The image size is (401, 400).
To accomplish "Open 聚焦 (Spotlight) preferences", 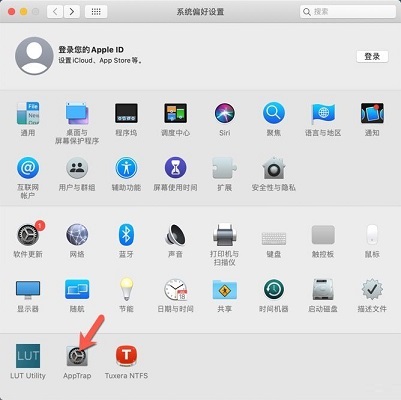I will [x=274, y=113].
